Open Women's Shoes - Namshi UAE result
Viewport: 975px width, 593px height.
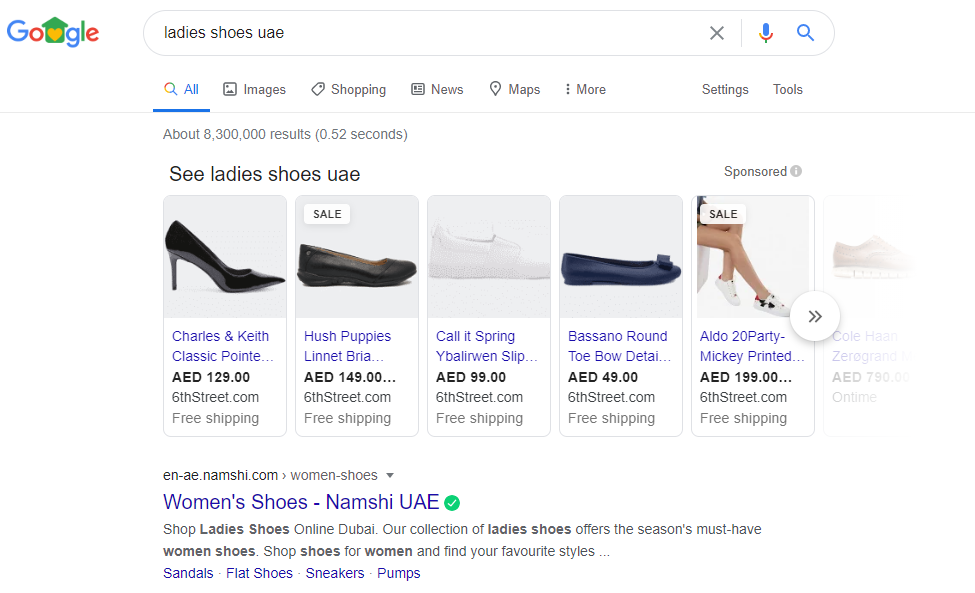[301, 502]
